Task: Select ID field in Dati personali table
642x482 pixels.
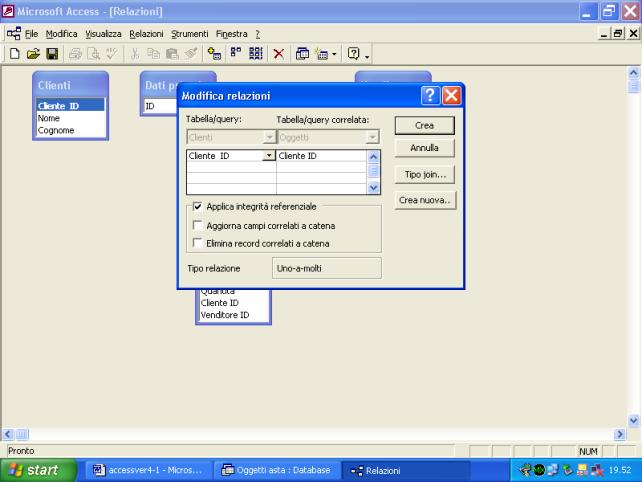Action: pos(160,106)
